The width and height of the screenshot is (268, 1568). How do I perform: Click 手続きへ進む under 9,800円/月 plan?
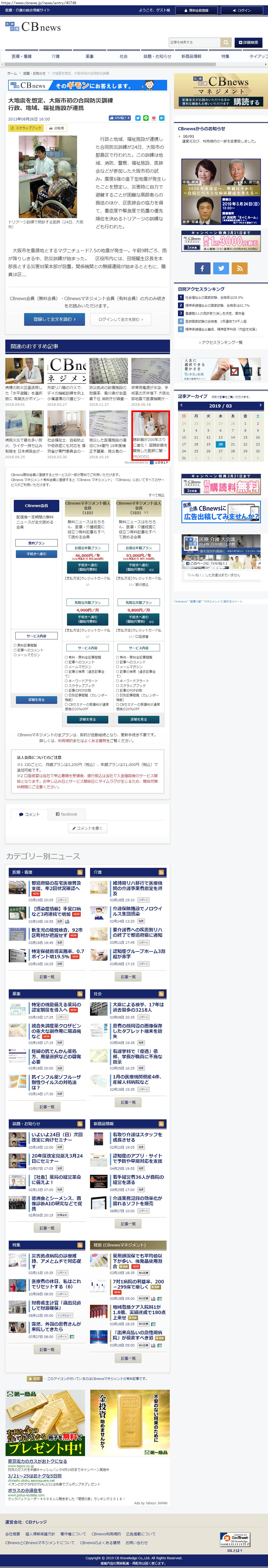click(x=139, y=620)
